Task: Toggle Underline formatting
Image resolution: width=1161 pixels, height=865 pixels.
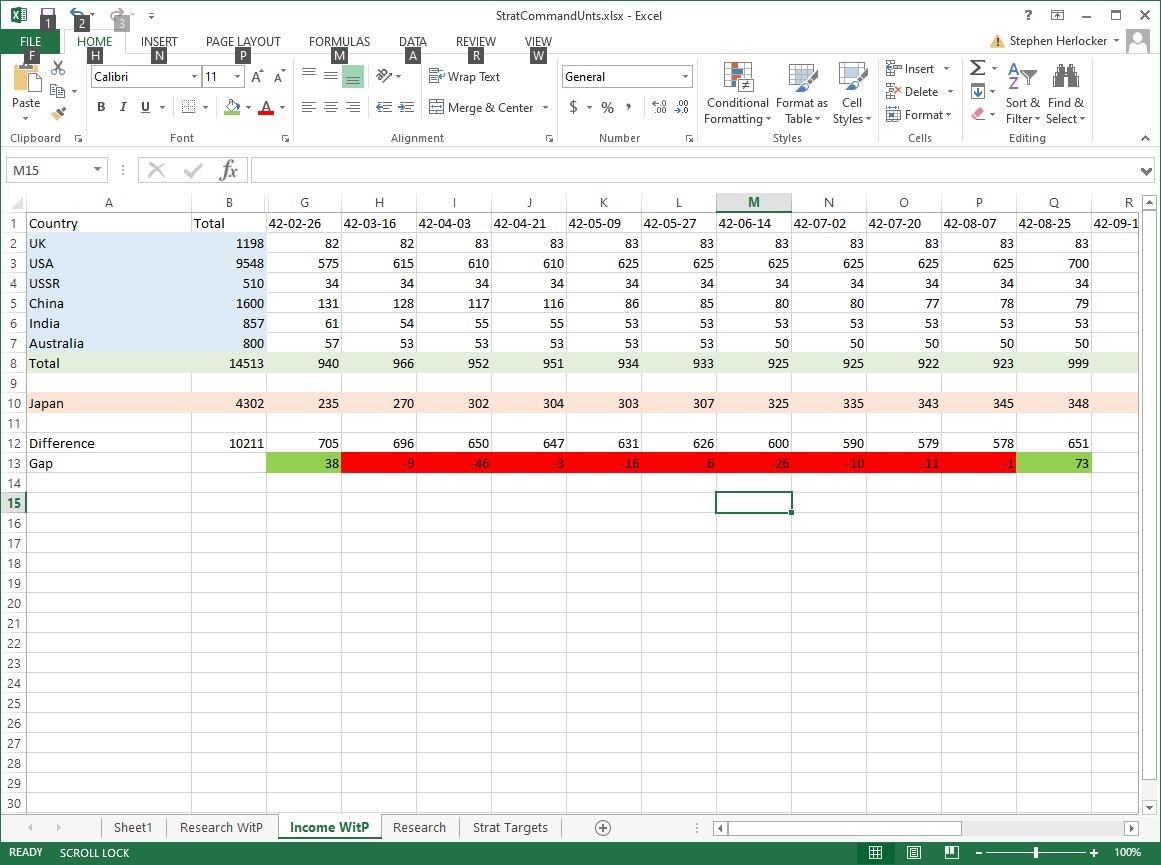Action: tap(145, 107)
